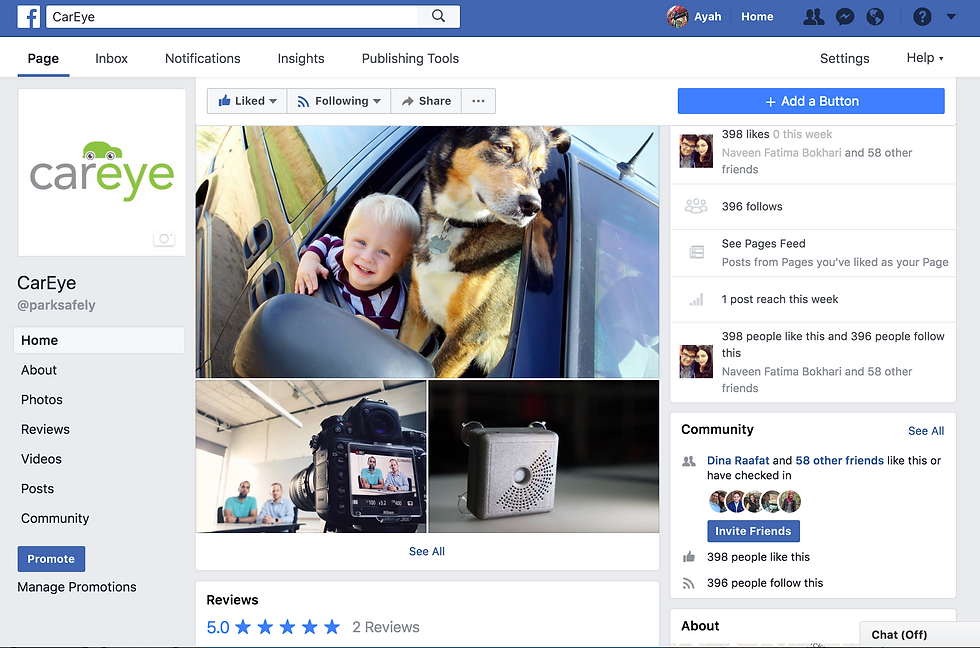Select Photos in left sidebar
Image resolution: width=980 pixels, height=648 pixels.
[x=42, y=400]
